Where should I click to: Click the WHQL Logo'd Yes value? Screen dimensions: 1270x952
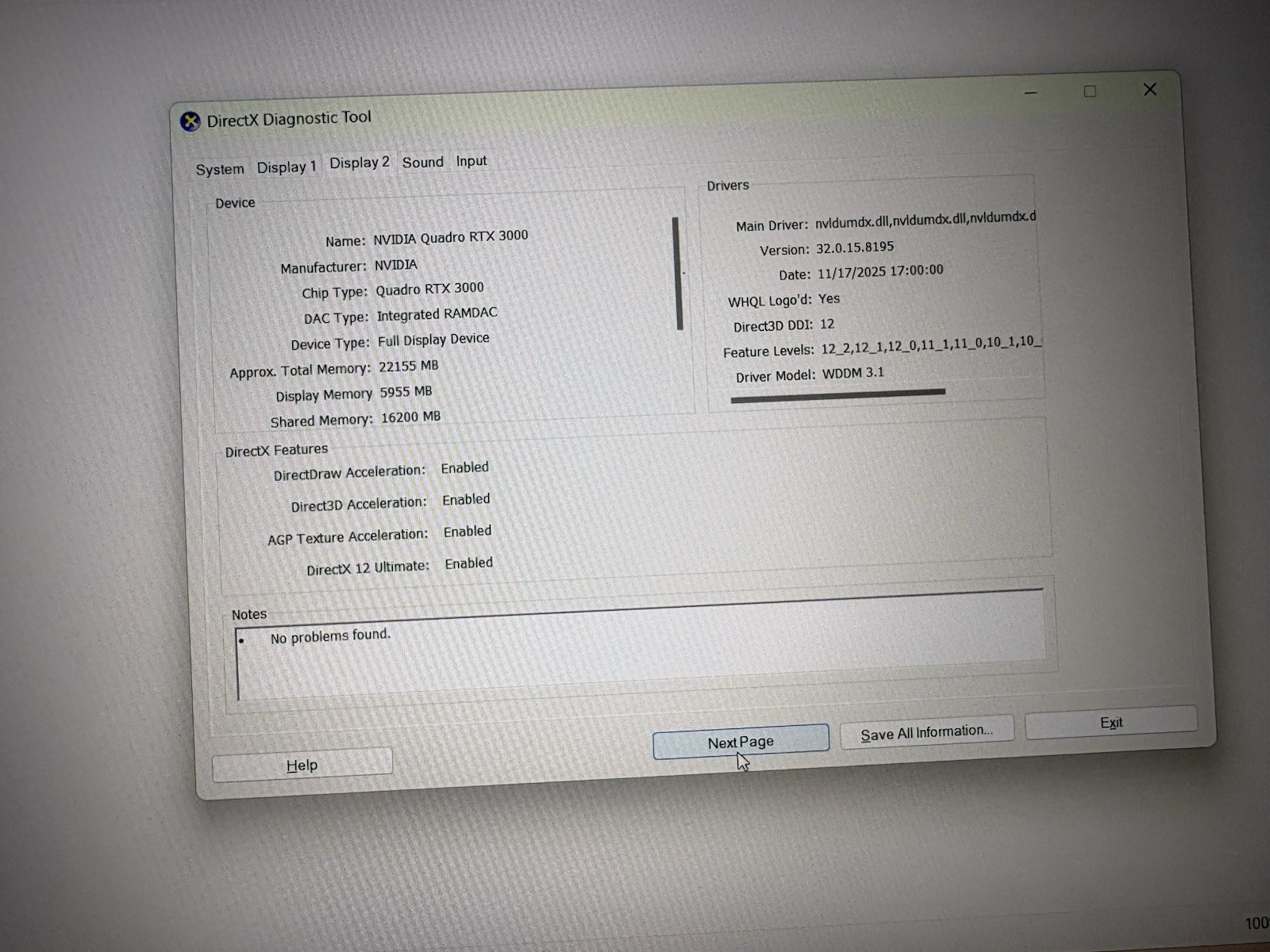coord(829,299)
